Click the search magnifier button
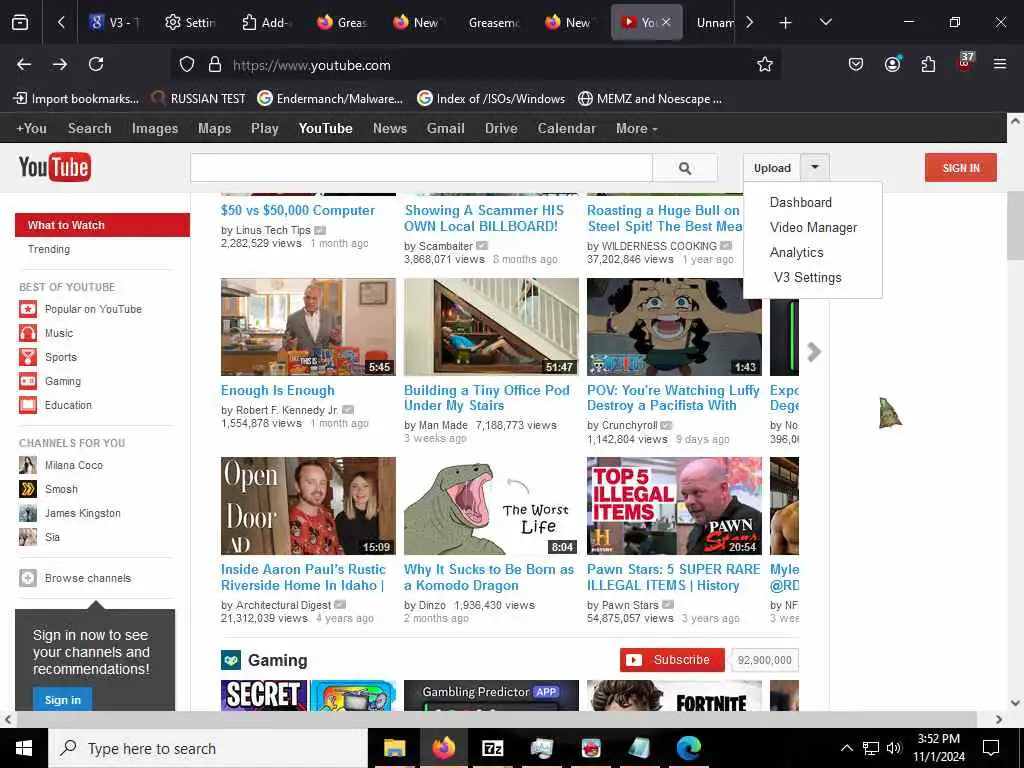The image size is (1024, 768). [x=684, y=168]
